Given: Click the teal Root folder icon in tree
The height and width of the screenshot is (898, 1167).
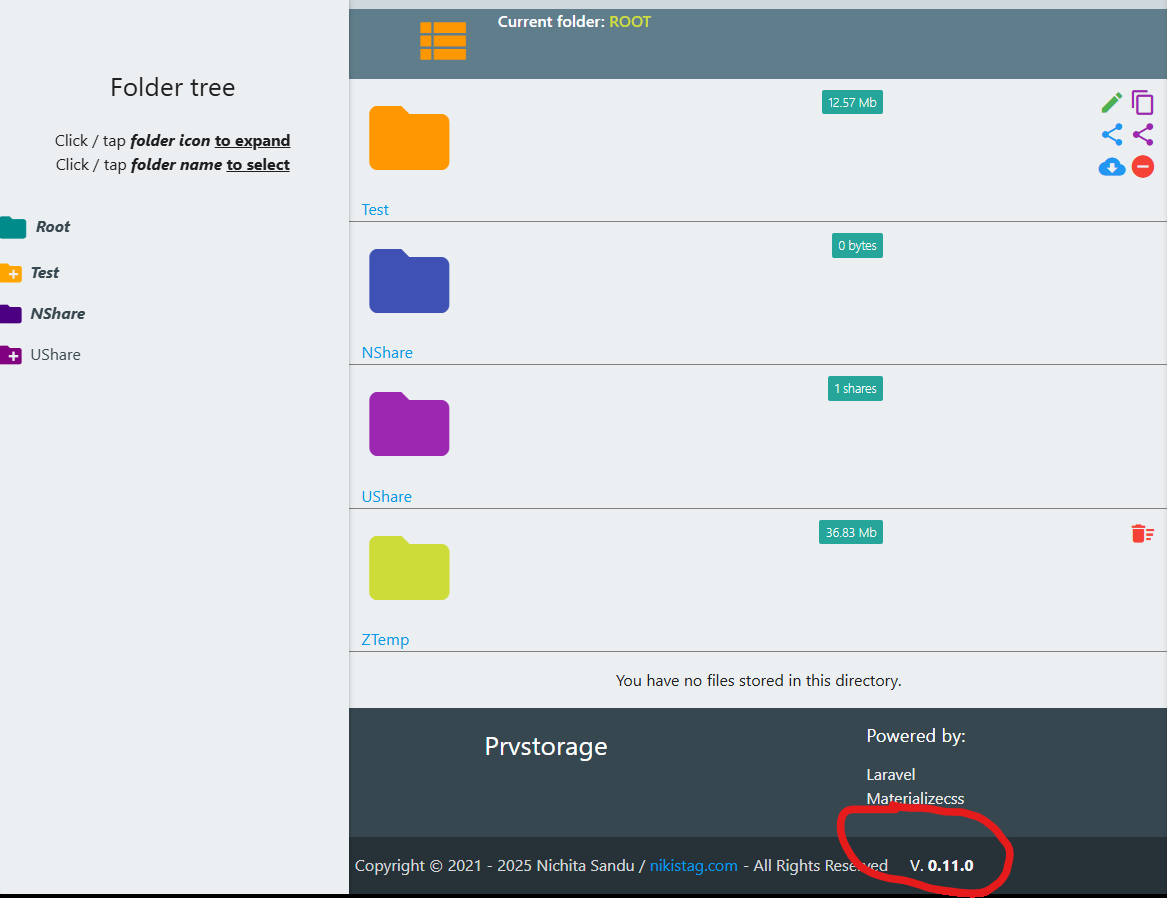Looking at the screenshot, I should pyautogui.click(x=13, y=228).
